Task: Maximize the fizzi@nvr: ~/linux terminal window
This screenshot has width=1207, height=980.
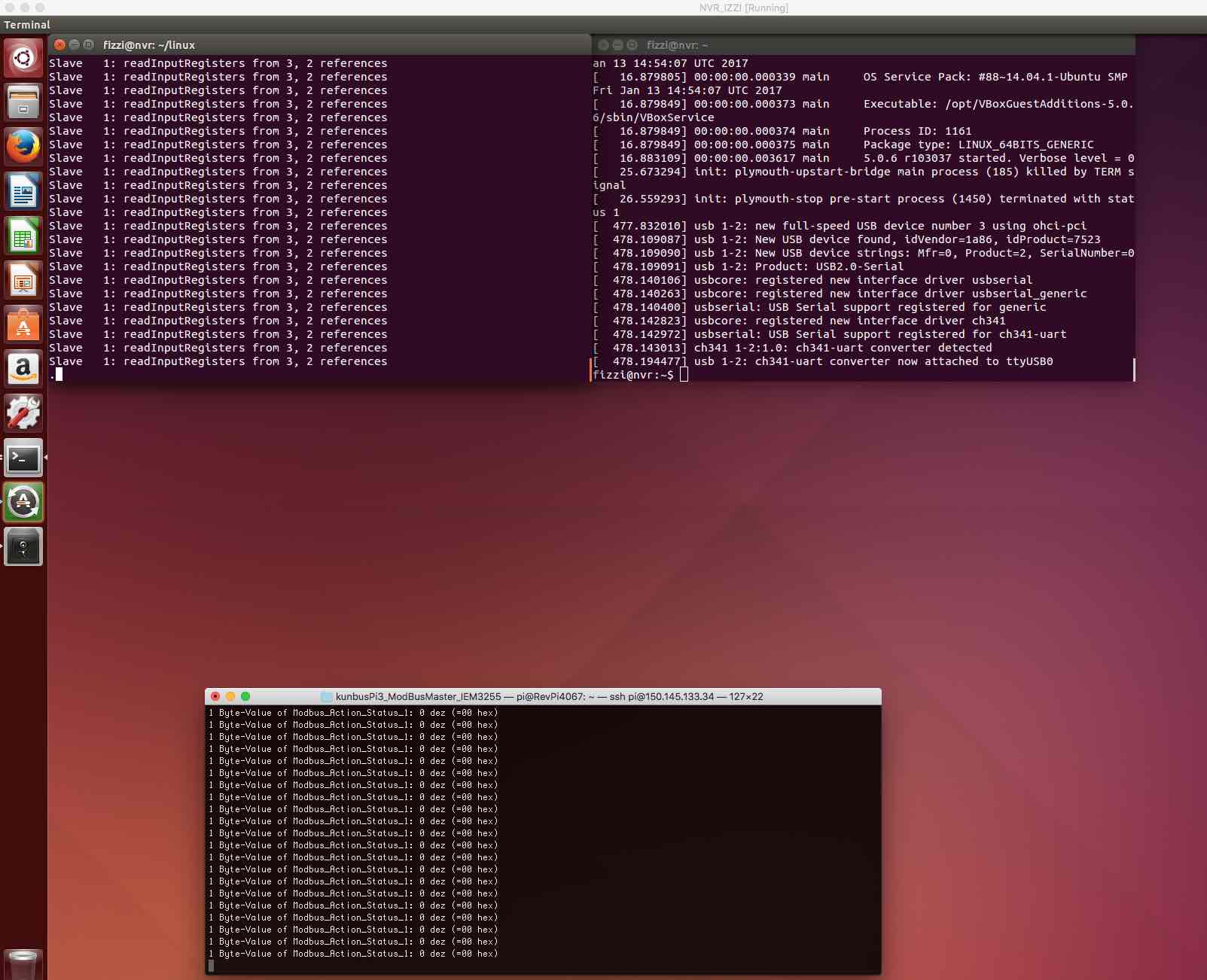Action: pyautogui.click(x=89, y=44)
